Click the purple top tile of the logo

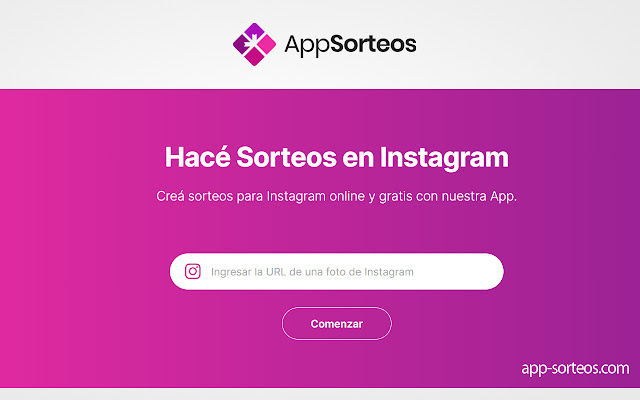tap(254, 31)
